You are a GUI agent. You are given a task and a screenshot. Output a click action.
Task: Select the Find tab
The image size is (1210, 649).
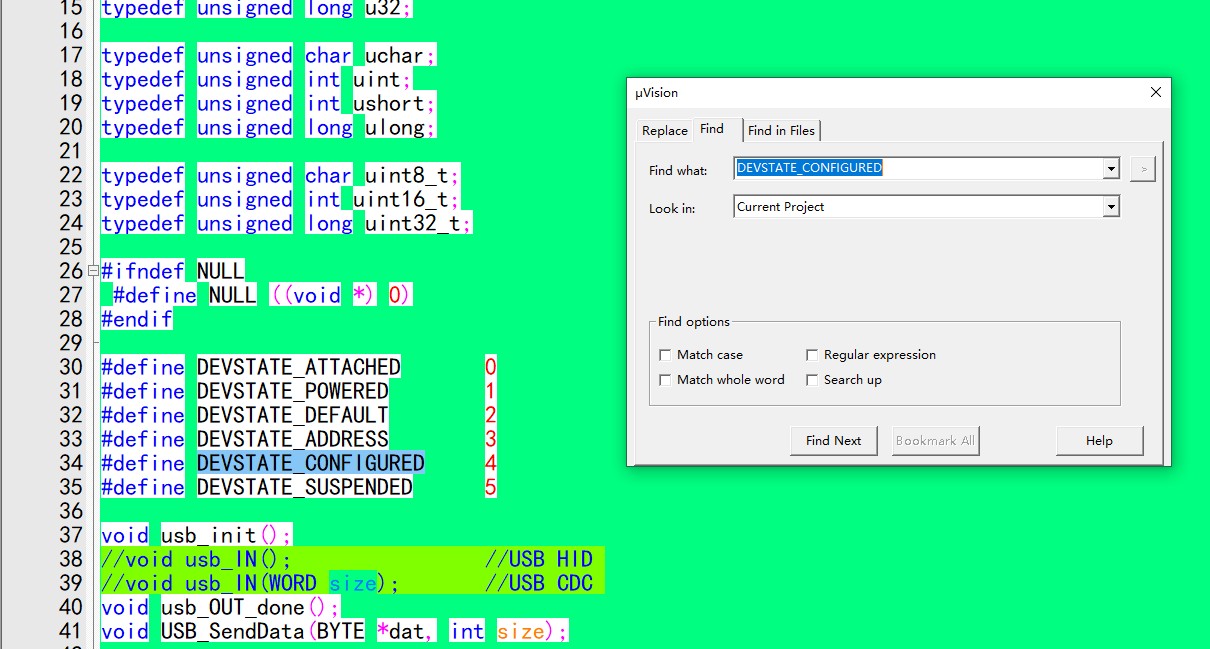pos(712,129)
